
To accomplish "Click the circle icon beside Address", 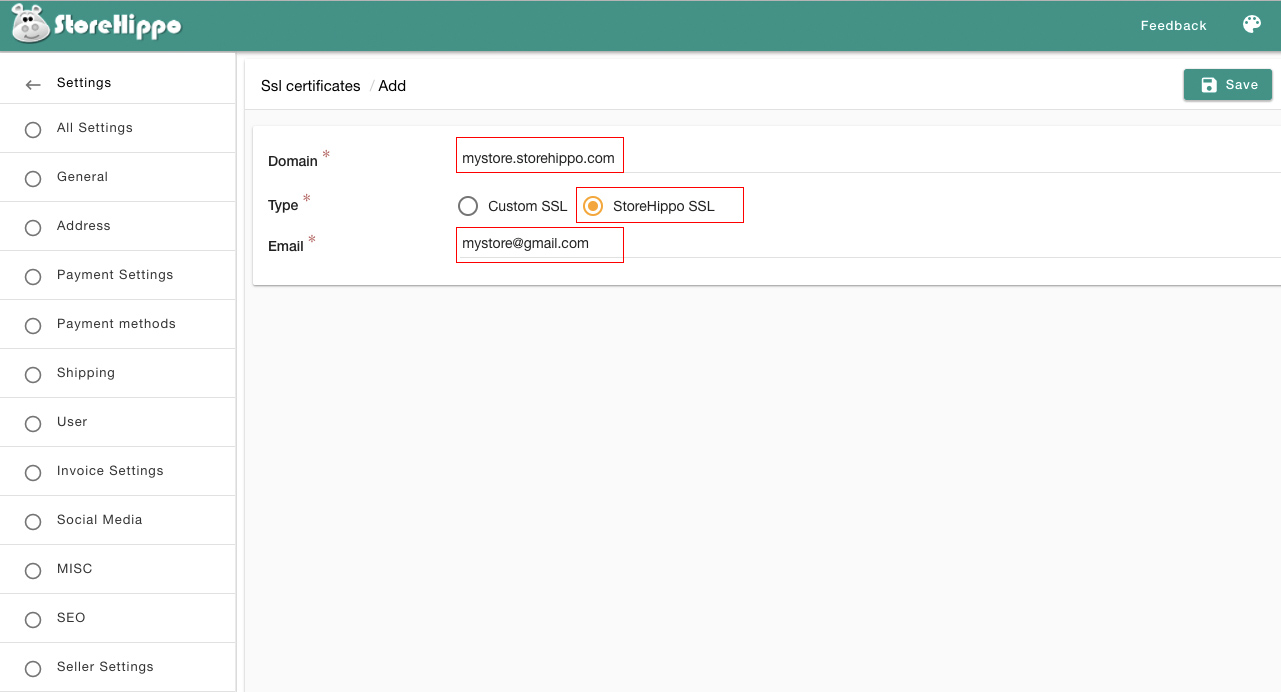I will tap(33, 228).
